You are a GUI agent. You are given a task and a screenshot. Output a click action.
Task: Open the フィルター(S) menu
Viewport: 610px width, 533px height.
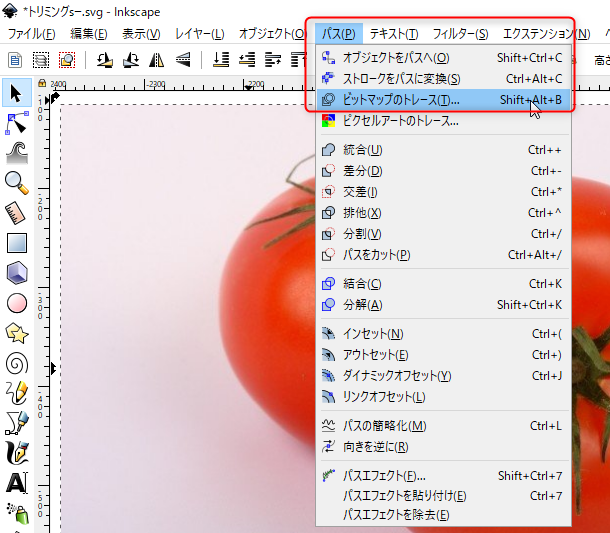pyautogui.click(x=460, y=34)
